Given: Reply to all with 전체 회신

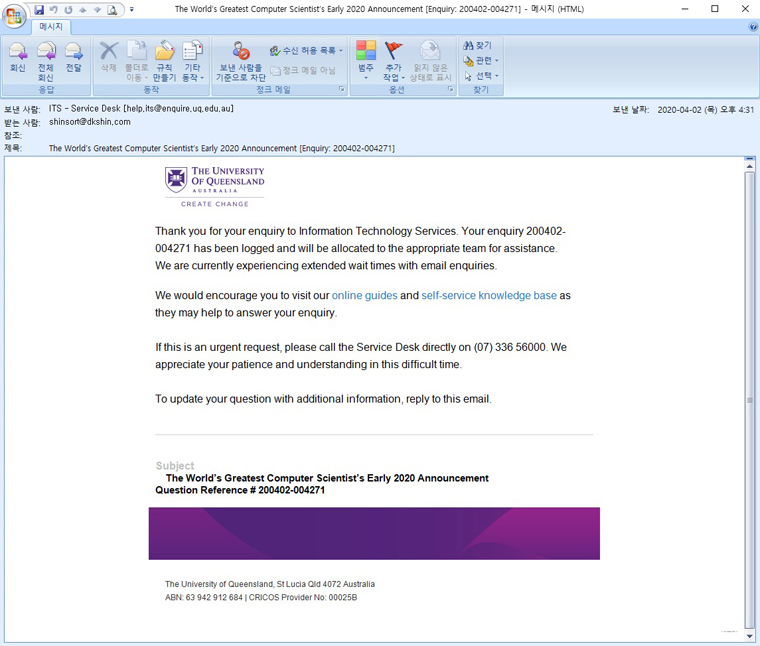Looking at the screenshot, I should point(46,61).
